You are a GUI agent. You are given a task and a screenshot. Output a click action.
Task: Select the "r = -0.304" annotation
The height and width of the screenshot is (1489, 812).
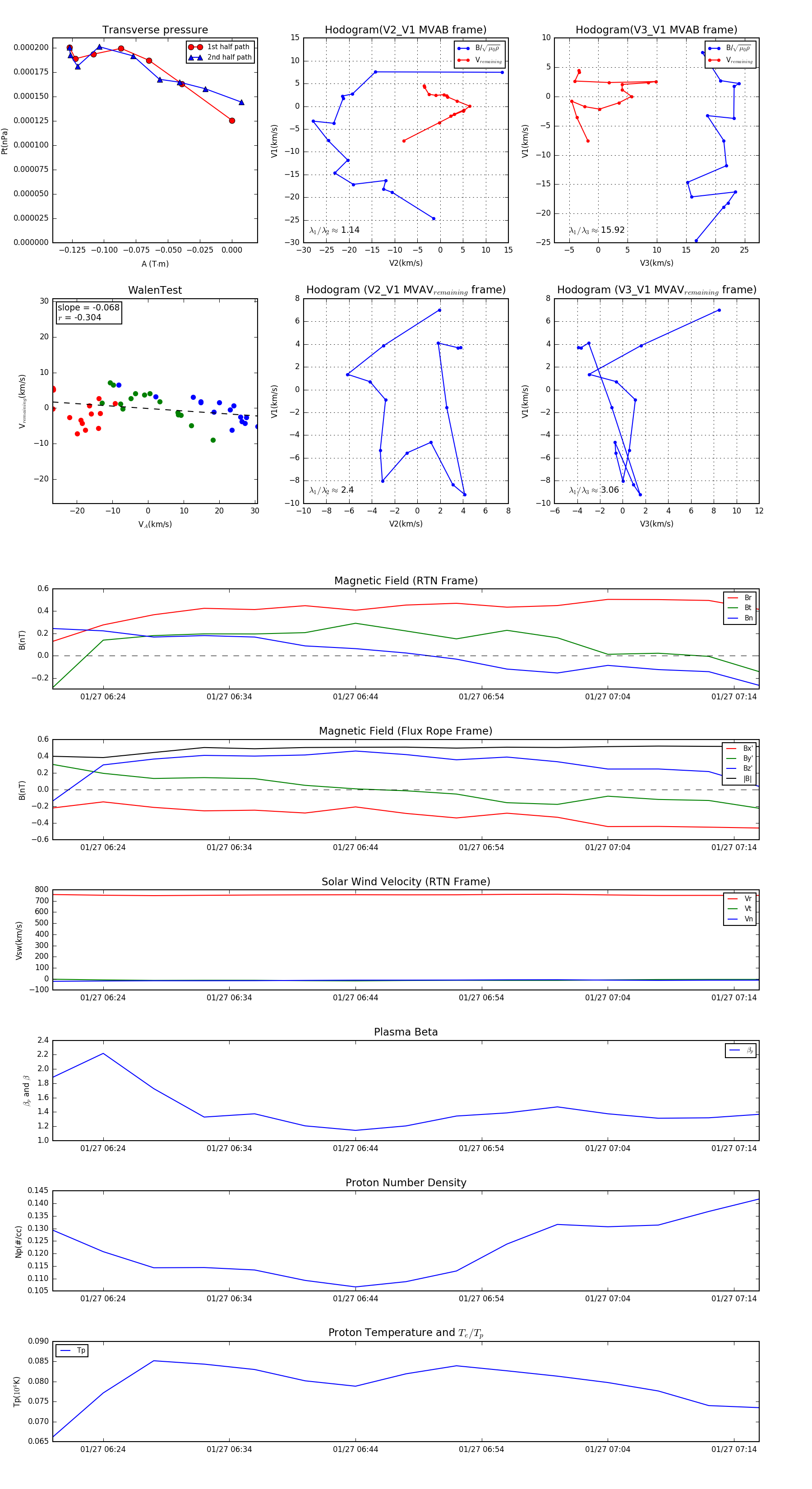pos(80,317)
